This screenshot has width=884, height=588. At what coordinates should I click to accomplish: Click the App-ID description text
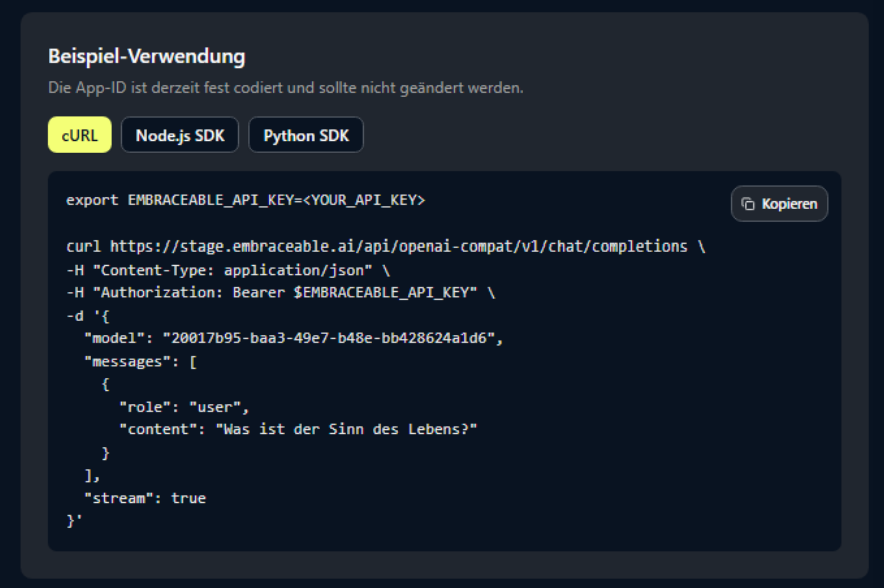tap(285, 88)
